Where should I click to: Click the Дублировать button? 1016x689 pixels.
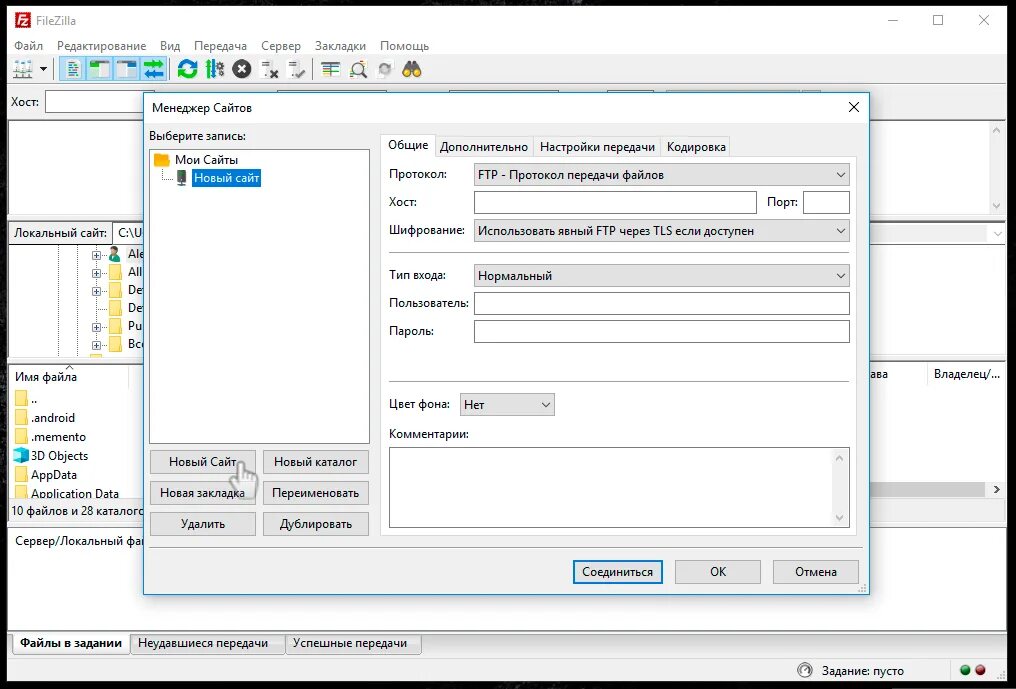[x=316, y=524]
